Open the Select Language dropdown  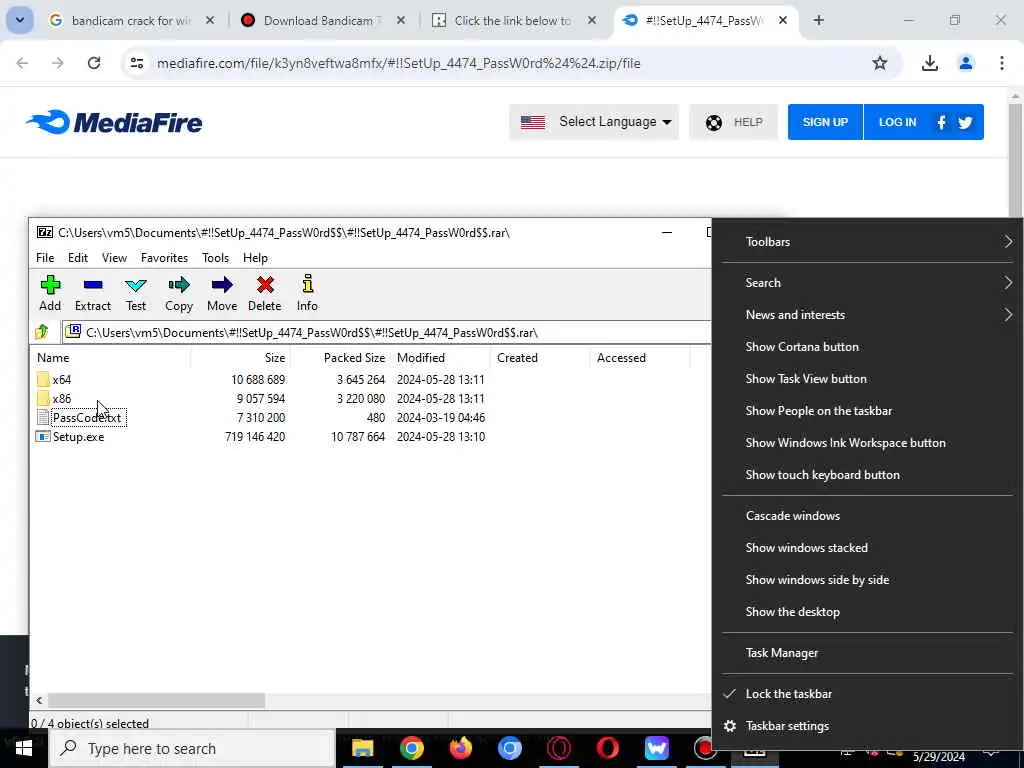[594, 122]
